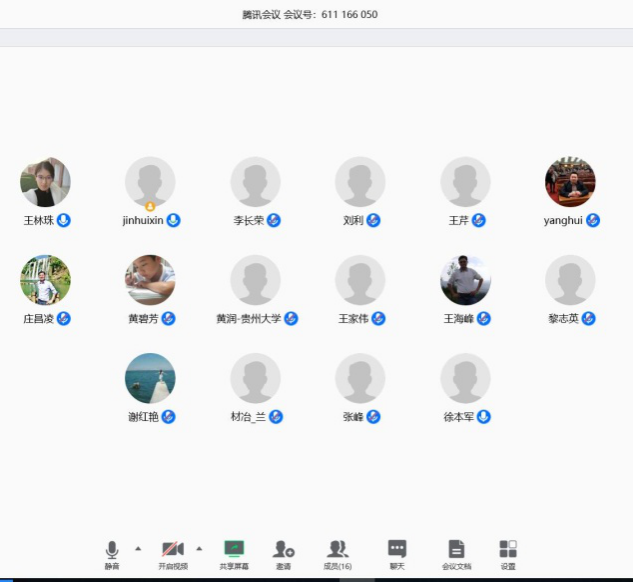Screen dimensions: 634x582
Task: Expand the arrow next to the camera
Action: [x=199, y=548]
